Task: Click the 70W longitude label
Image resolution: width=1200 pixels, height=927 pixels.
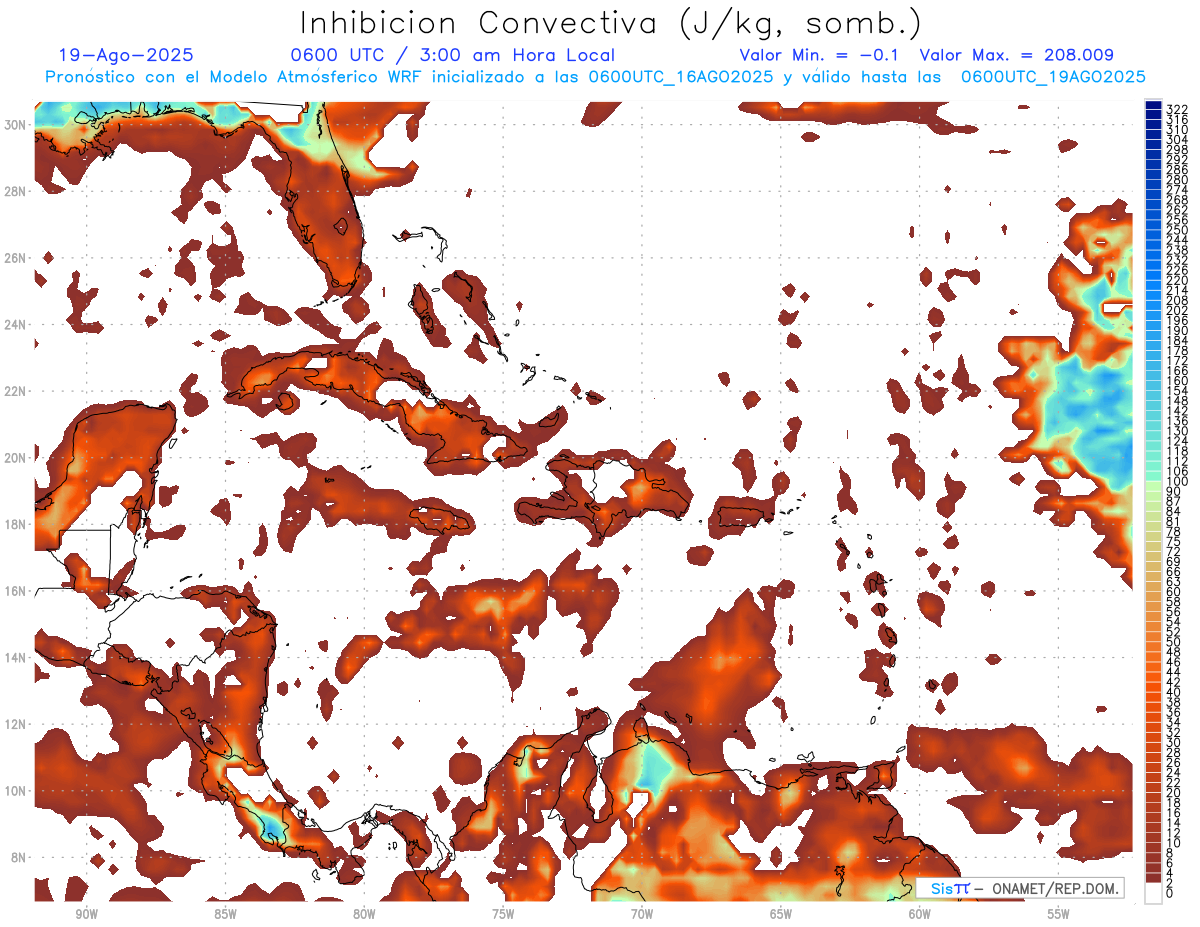Action: [642, 915]
